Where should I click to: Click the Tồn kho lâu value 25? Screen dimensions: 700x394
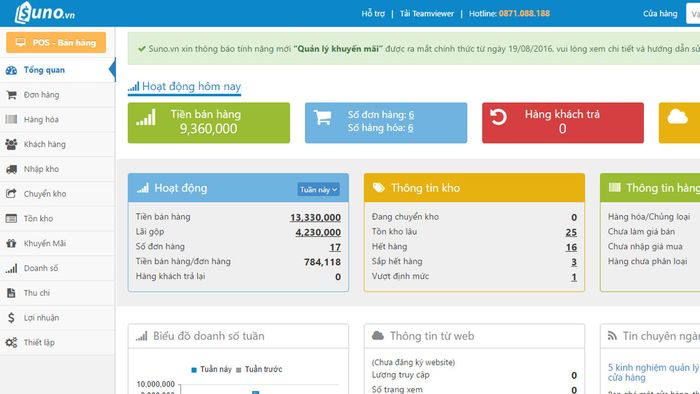571,232
